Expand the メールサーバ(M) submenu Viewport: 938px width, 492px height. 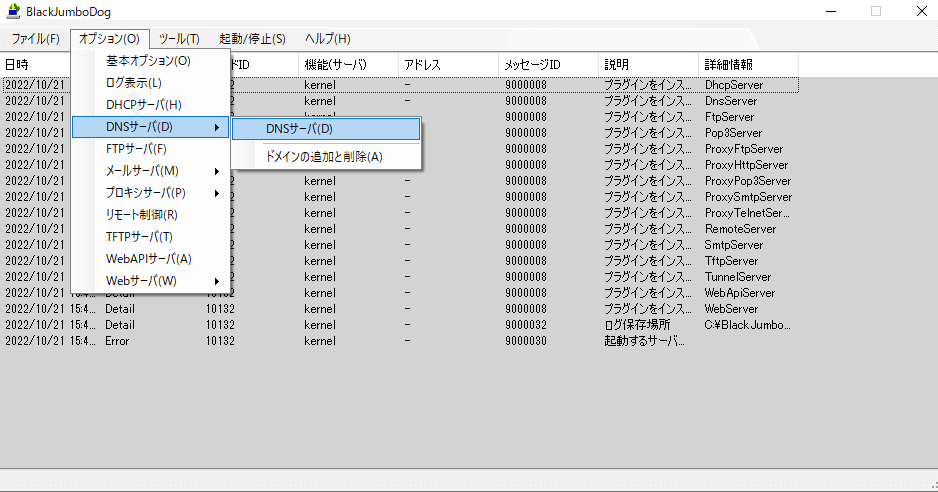151,171
